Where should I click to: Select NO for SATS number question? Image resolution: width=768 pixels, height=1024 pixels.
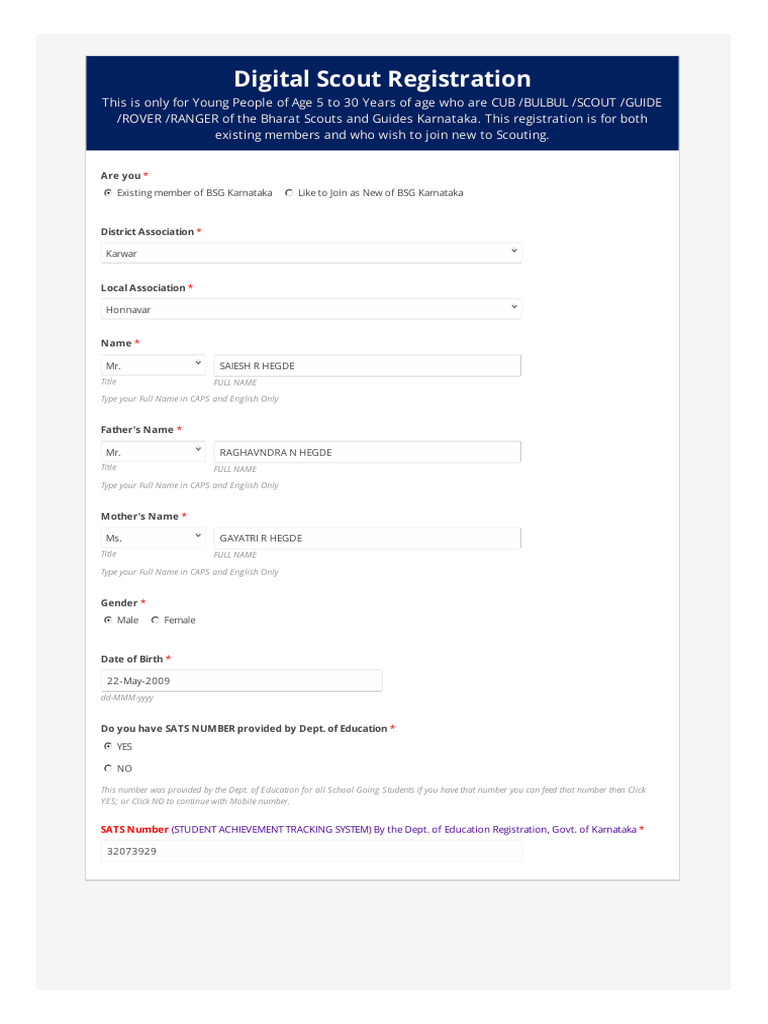(x=108, y=769)
